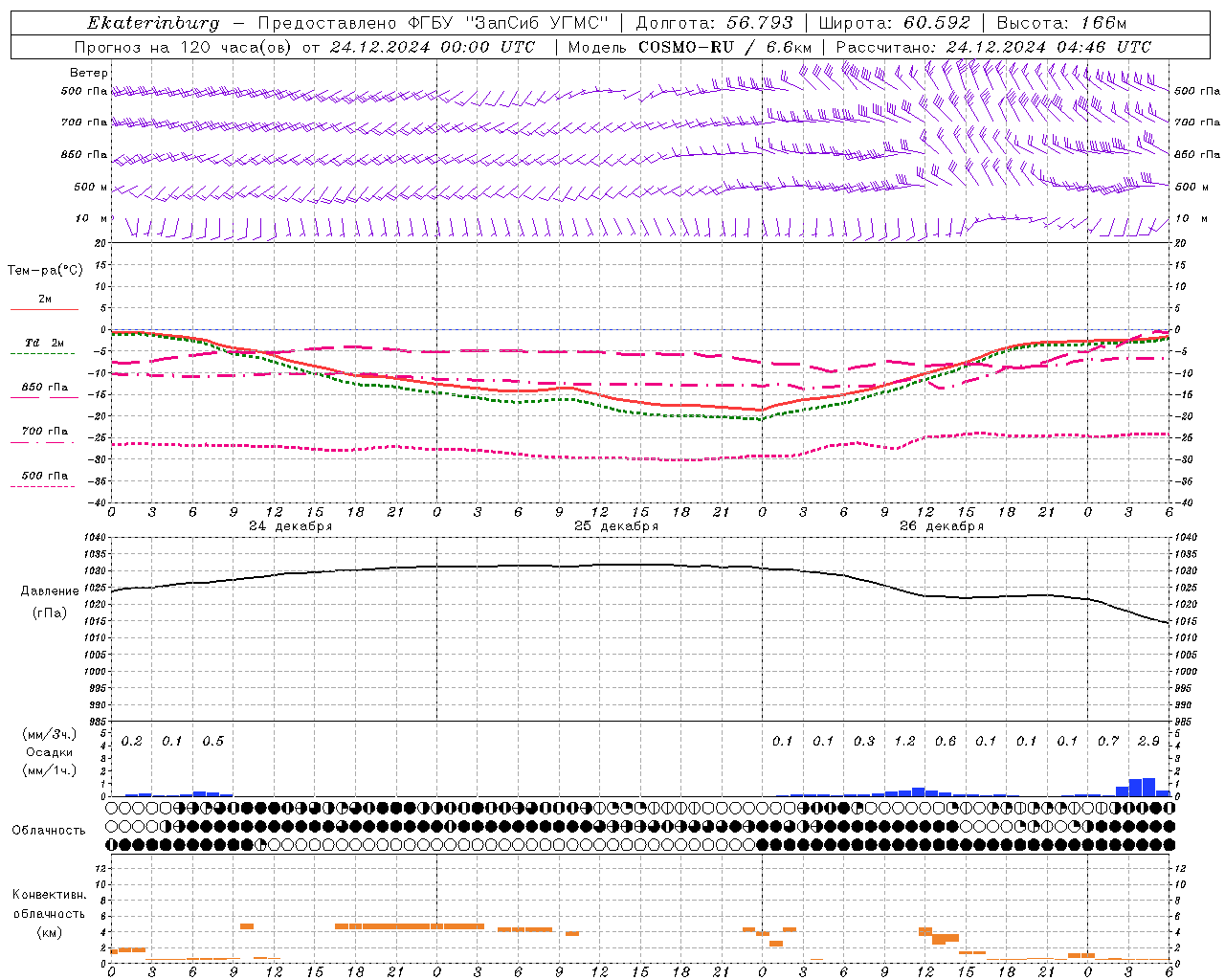Click the 'Ekaterinburg' station title
Viewport: 1225px width, 980px height.
tap(152, 23)
